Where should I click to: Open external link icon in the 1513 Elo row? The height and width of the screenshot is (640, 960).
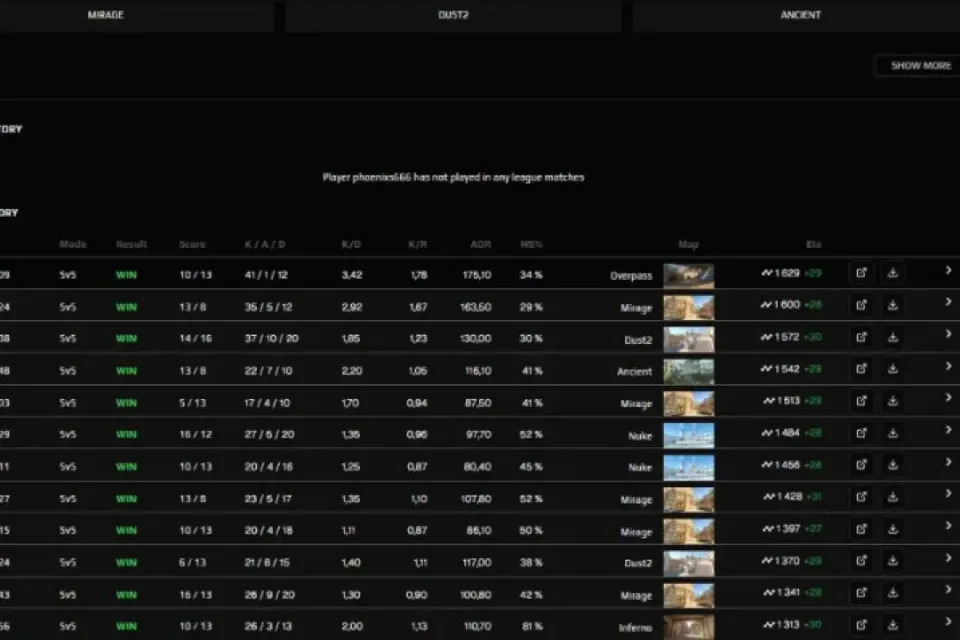861,401
